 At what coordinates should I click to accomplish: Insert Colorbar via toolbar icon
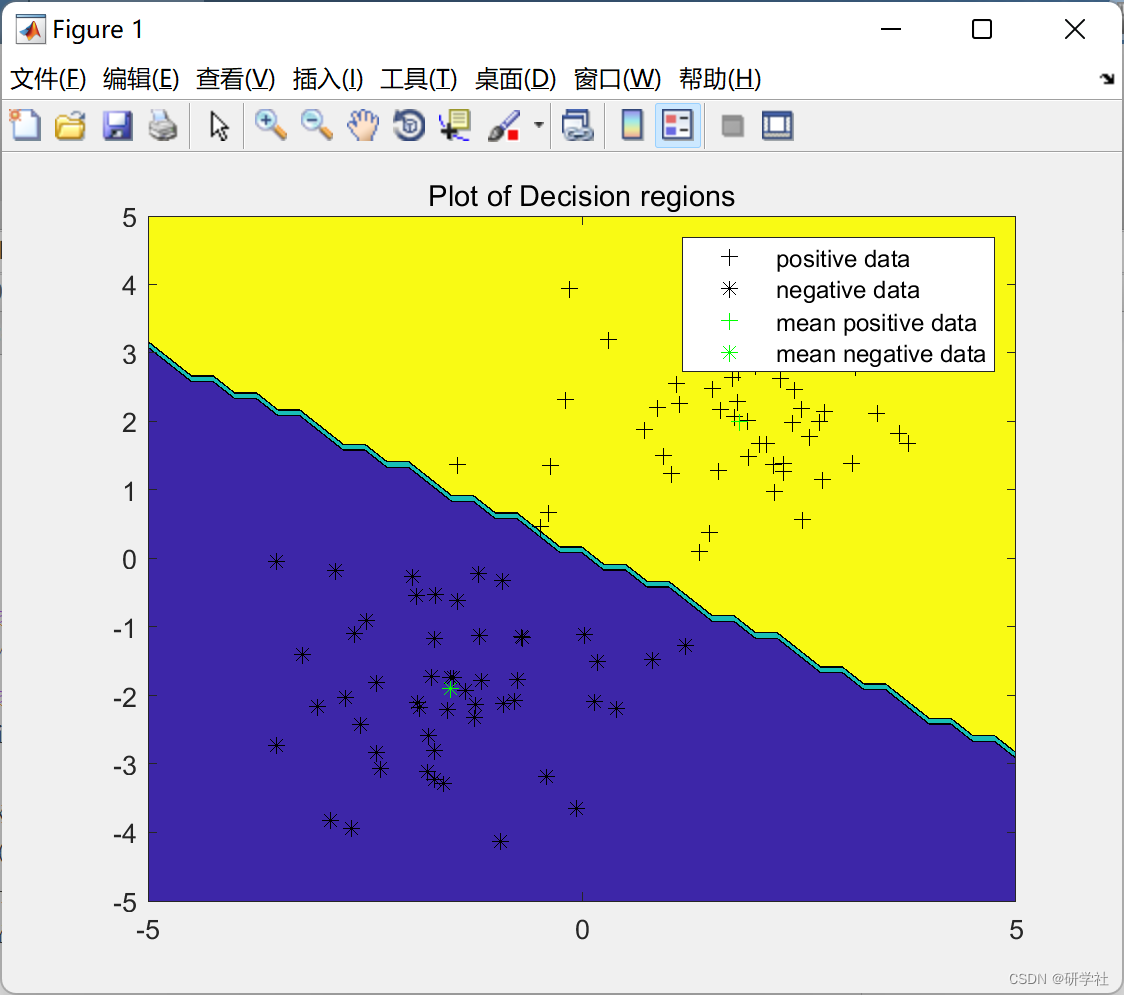click(x=632, y=125)
